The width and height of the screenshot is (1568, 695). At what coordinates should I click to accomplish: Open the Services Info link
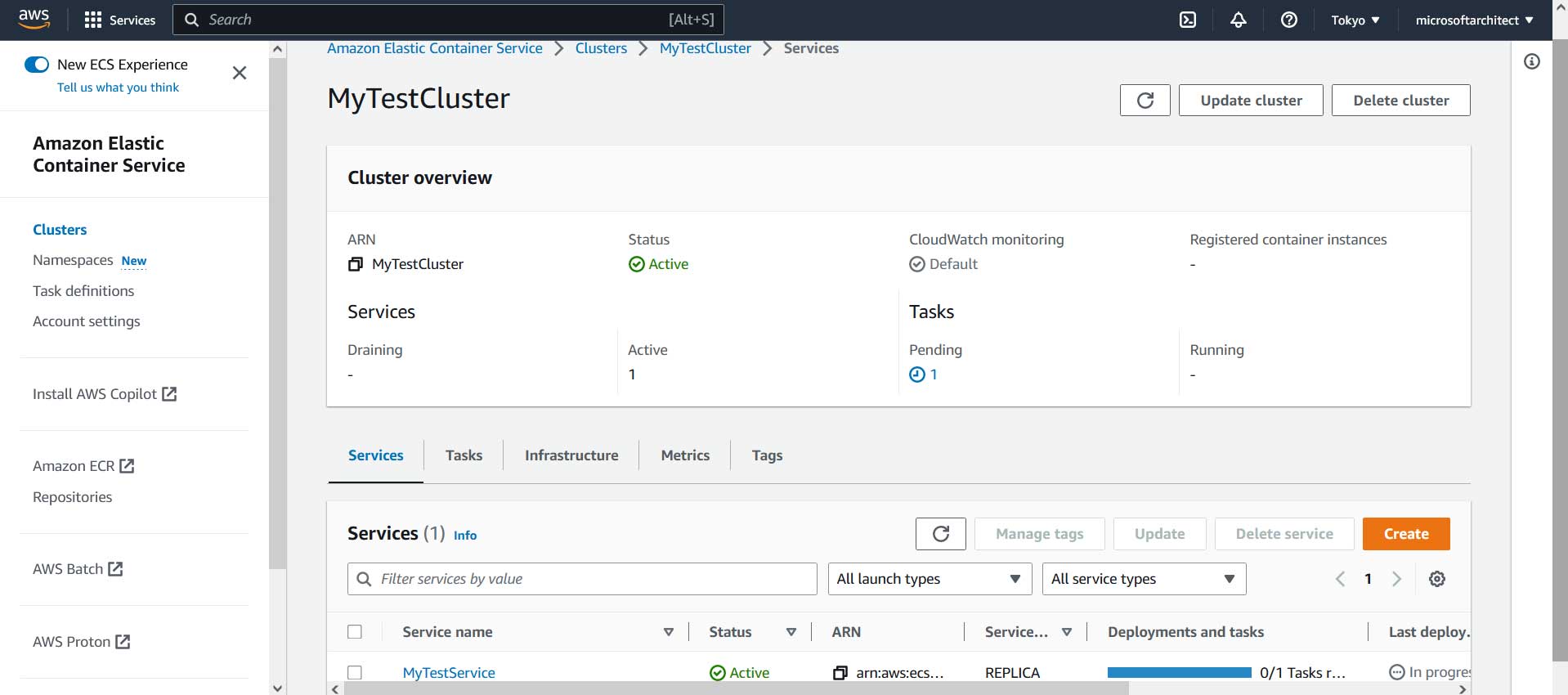click(x=465, y=536)
